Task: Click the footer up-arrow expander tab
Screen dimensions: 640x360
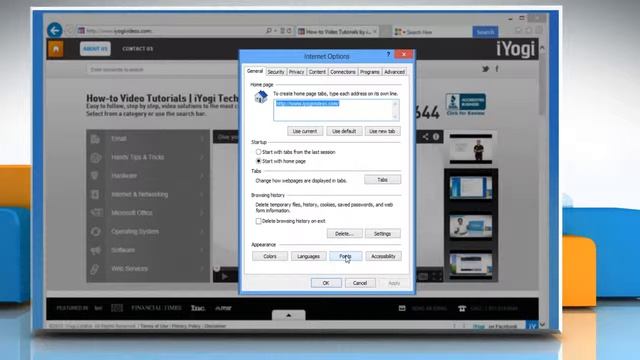Action: [x=289, y=315]
